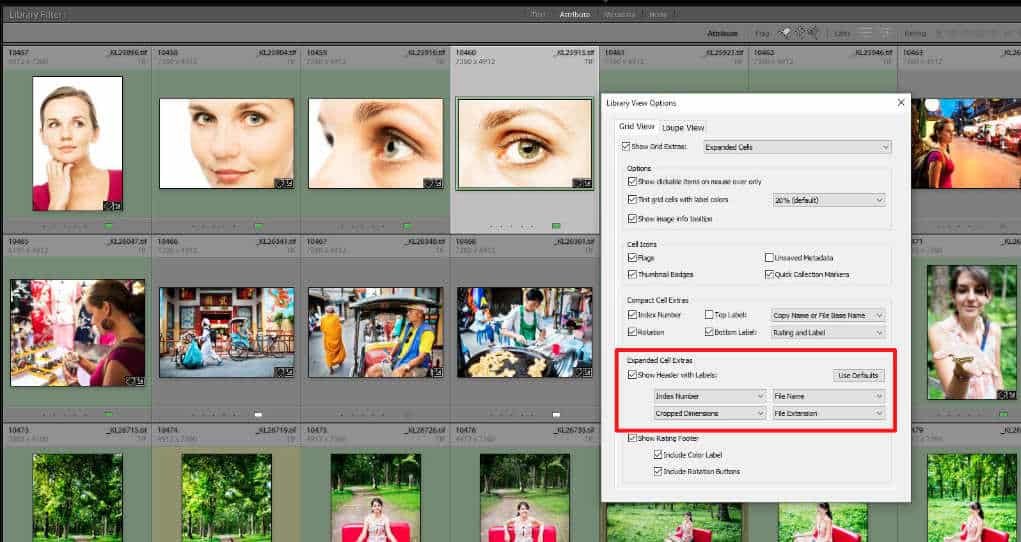Click index number 10460 in cell header
This screenshot has height=542, width=1021.
(x=466, y=52)
